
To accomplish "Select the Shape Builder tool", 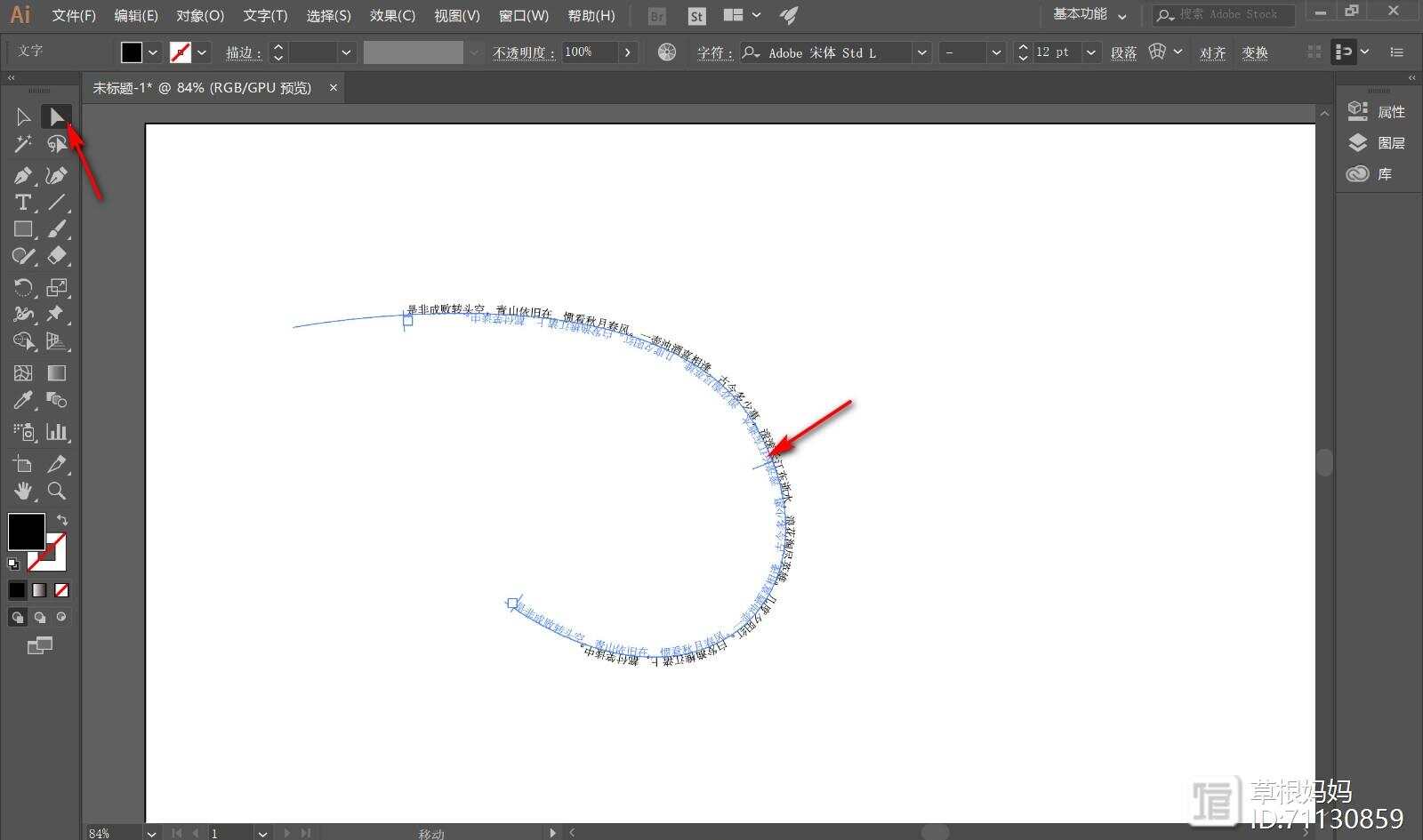I will pyautogui.click(x=23, y=340).
